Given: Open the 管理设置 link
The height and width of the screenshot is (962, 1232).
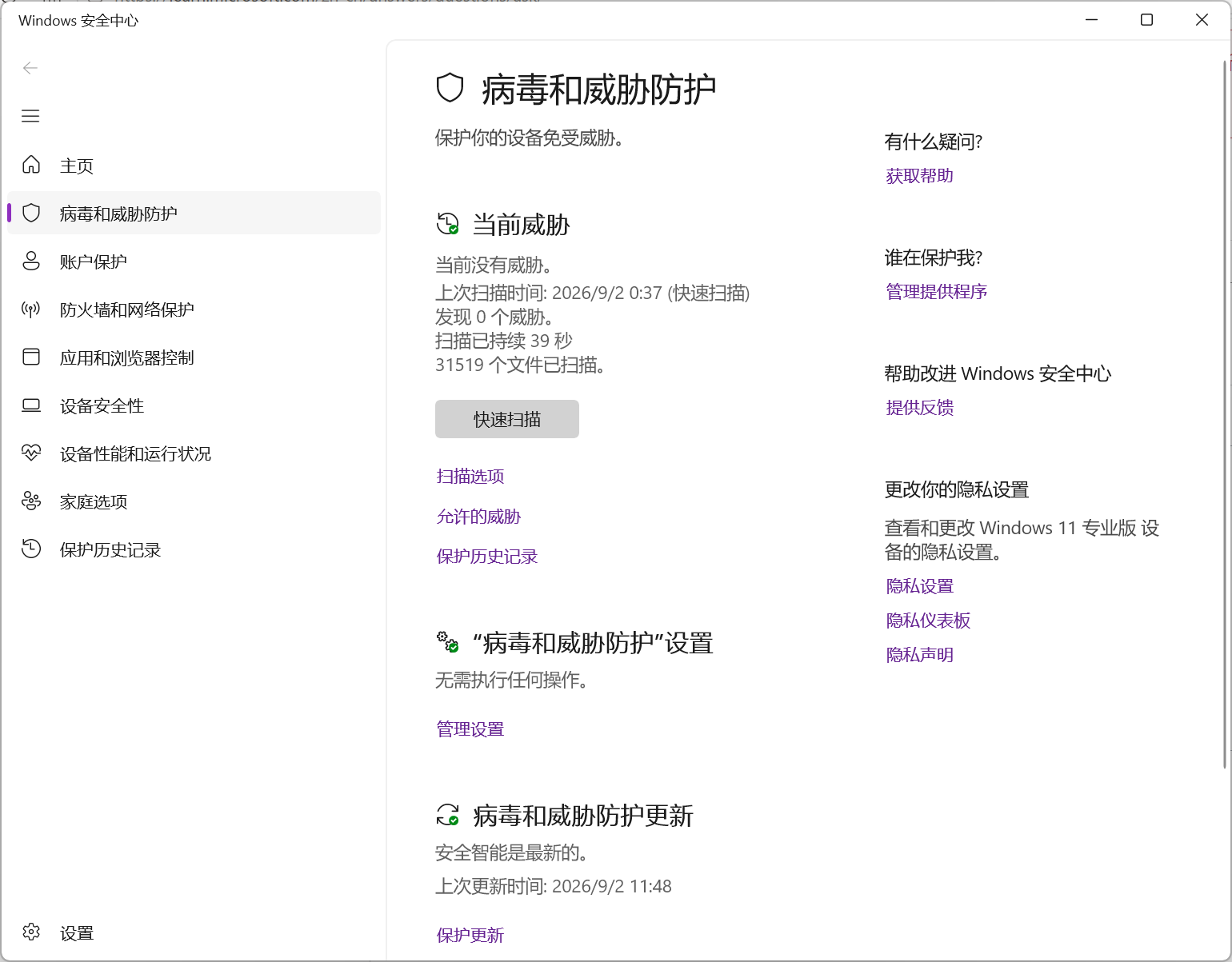Looking at the screenshot, I should 470,729.
